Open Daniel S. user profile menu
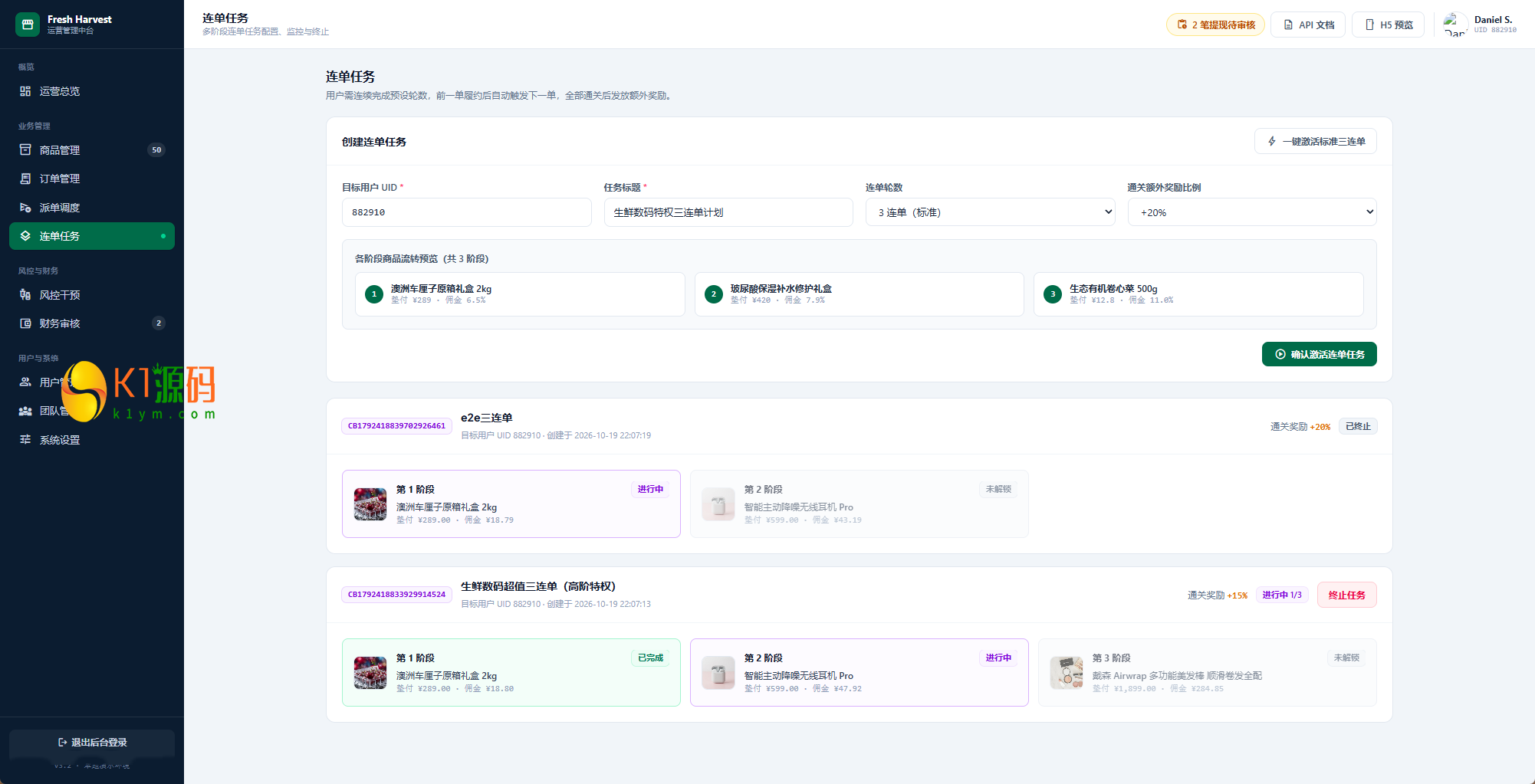Image resolution: width=1535 pixels, height=784 pixels. tap(1480, 25)
